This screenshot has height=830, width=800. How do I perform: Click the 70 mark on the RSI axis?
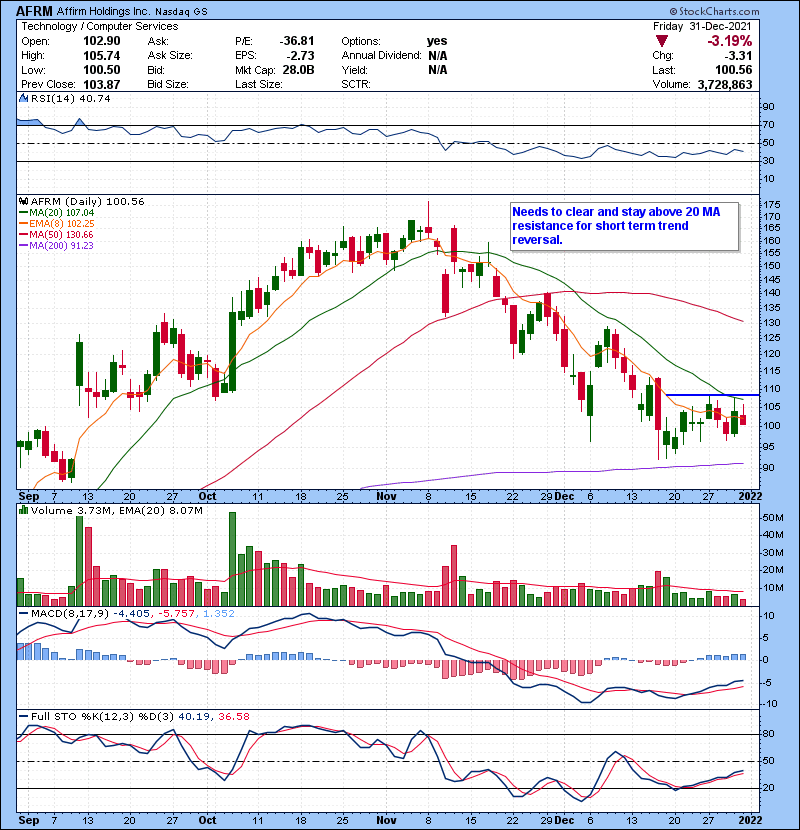pos(768,125)
